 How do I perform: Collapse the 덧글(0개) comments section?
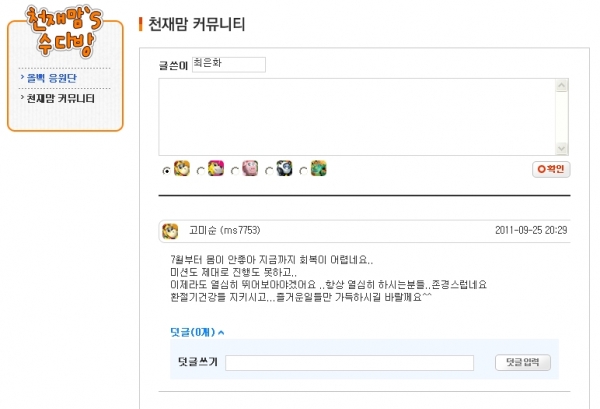pos(197,332)
